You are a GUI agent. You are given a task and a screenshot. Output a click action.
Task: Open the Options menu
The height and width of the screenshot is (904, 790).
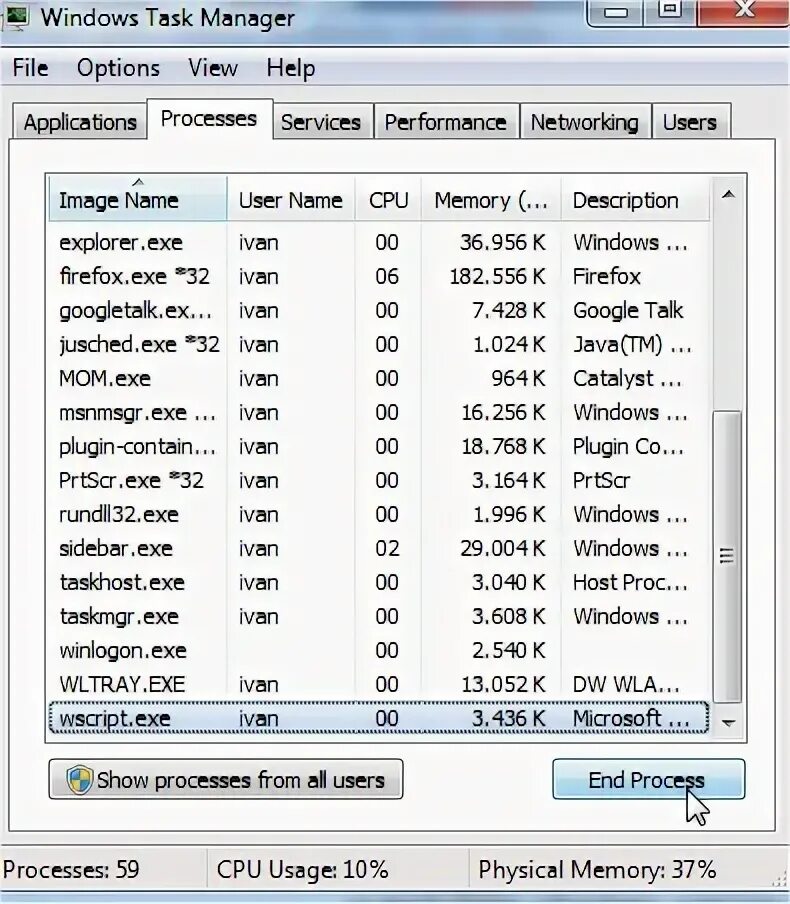(118, 68)
